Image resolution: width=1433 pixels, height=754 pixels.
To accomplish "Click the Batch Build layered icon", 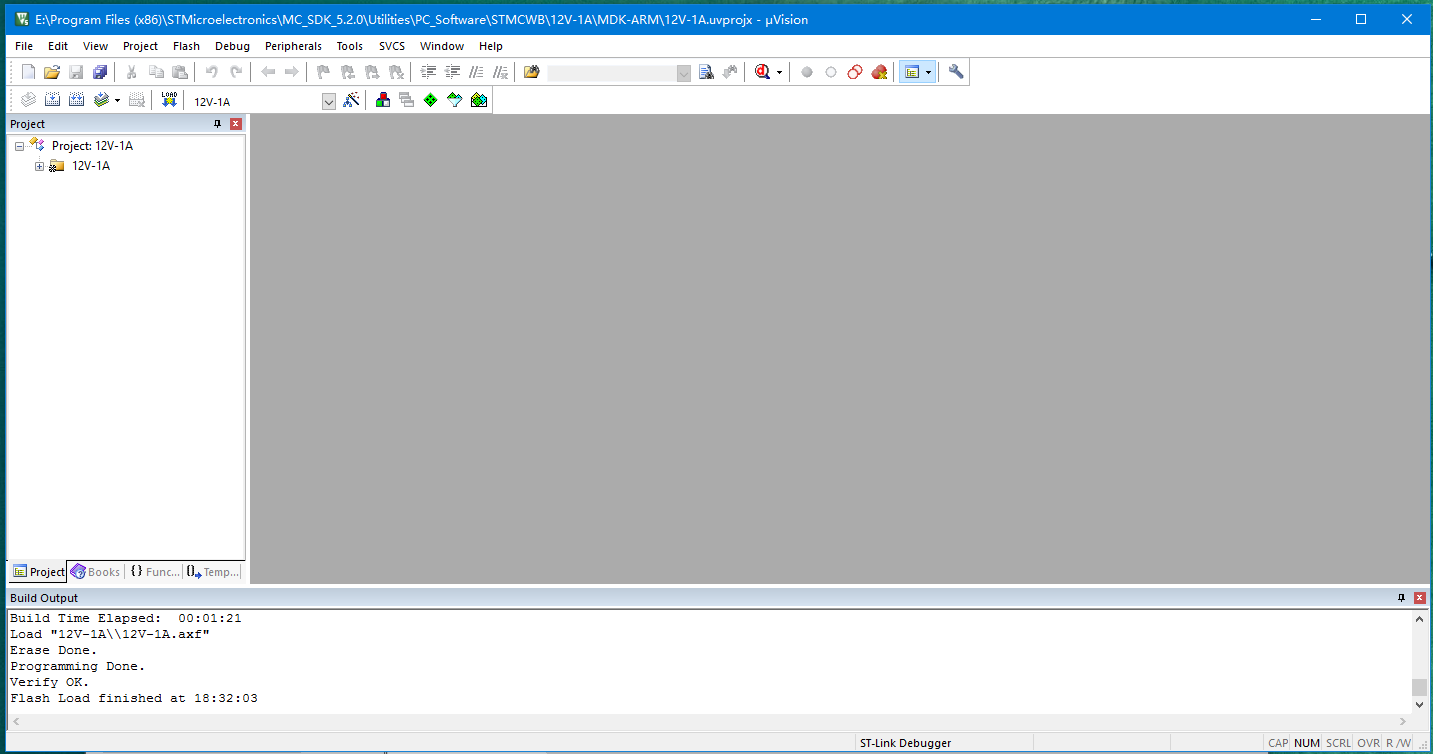I will [x=101, y=100].
